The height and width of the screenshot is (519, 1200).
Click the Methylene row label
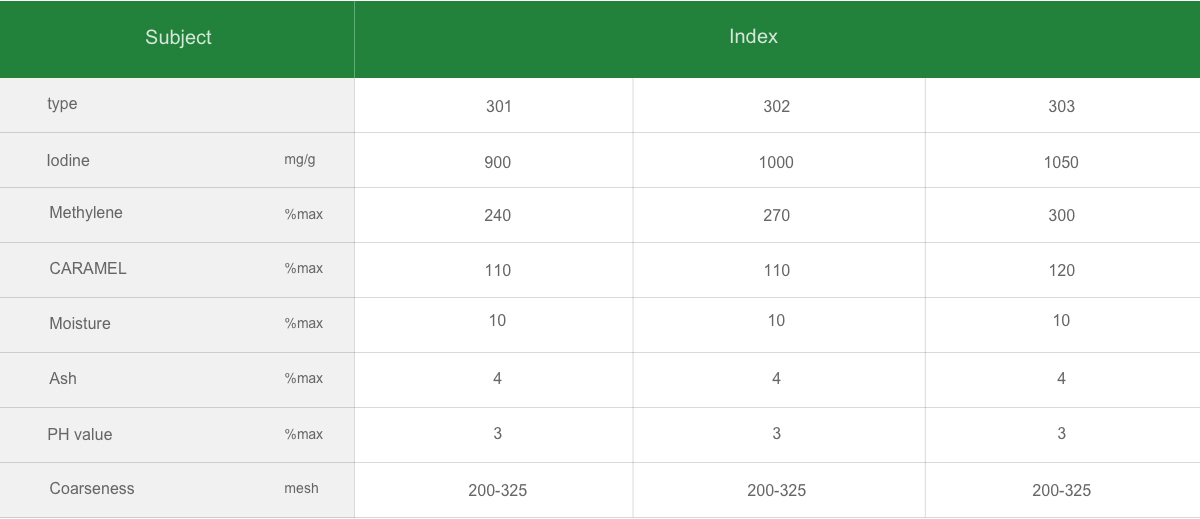(86, 213)
